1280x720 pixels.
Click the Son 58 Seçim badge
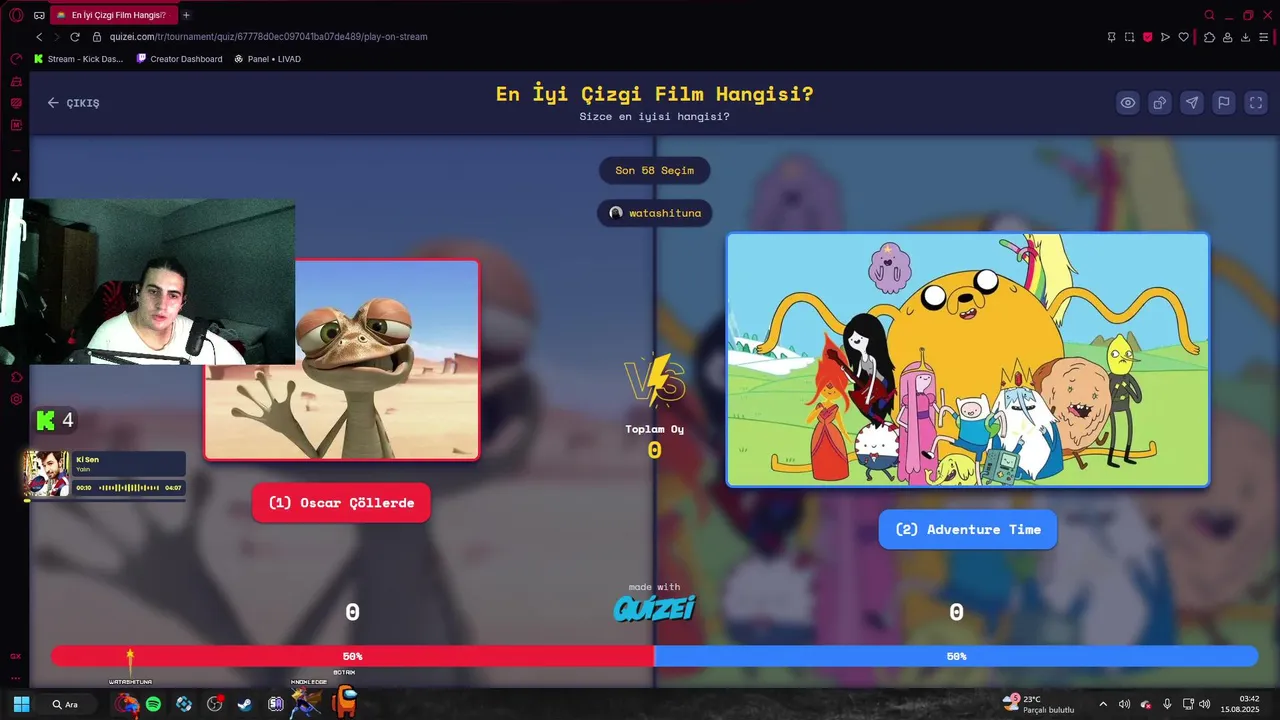tap(654, 170)
